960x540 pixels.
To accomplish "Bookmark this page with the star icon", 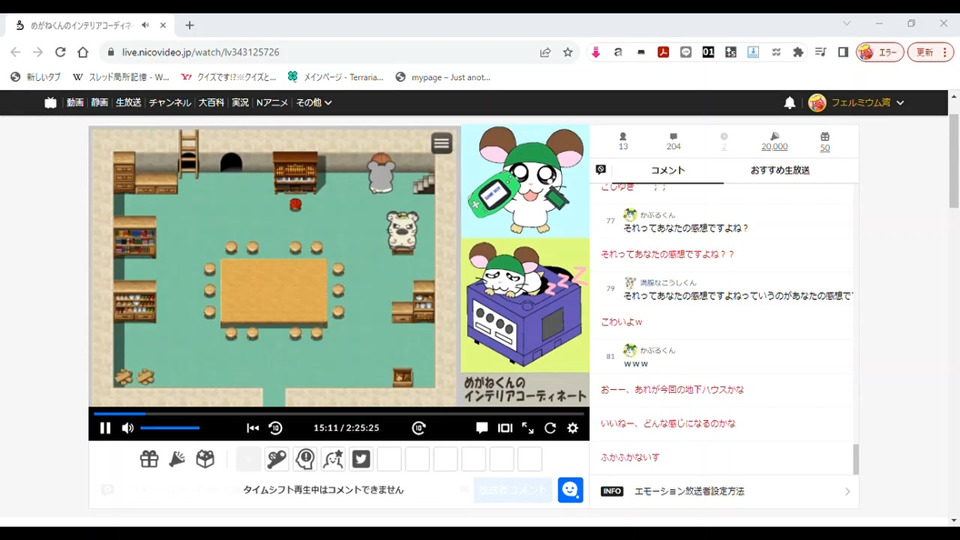I will pos(568,53).
